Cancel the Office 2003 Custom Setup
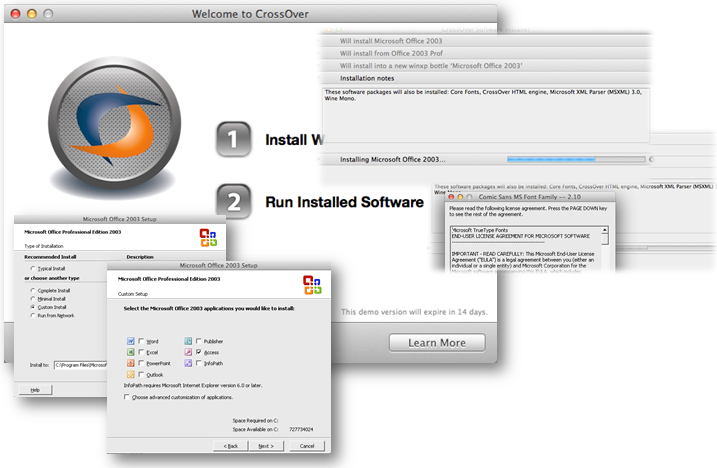Screen dimensions: 717x468 coord(307,446)
